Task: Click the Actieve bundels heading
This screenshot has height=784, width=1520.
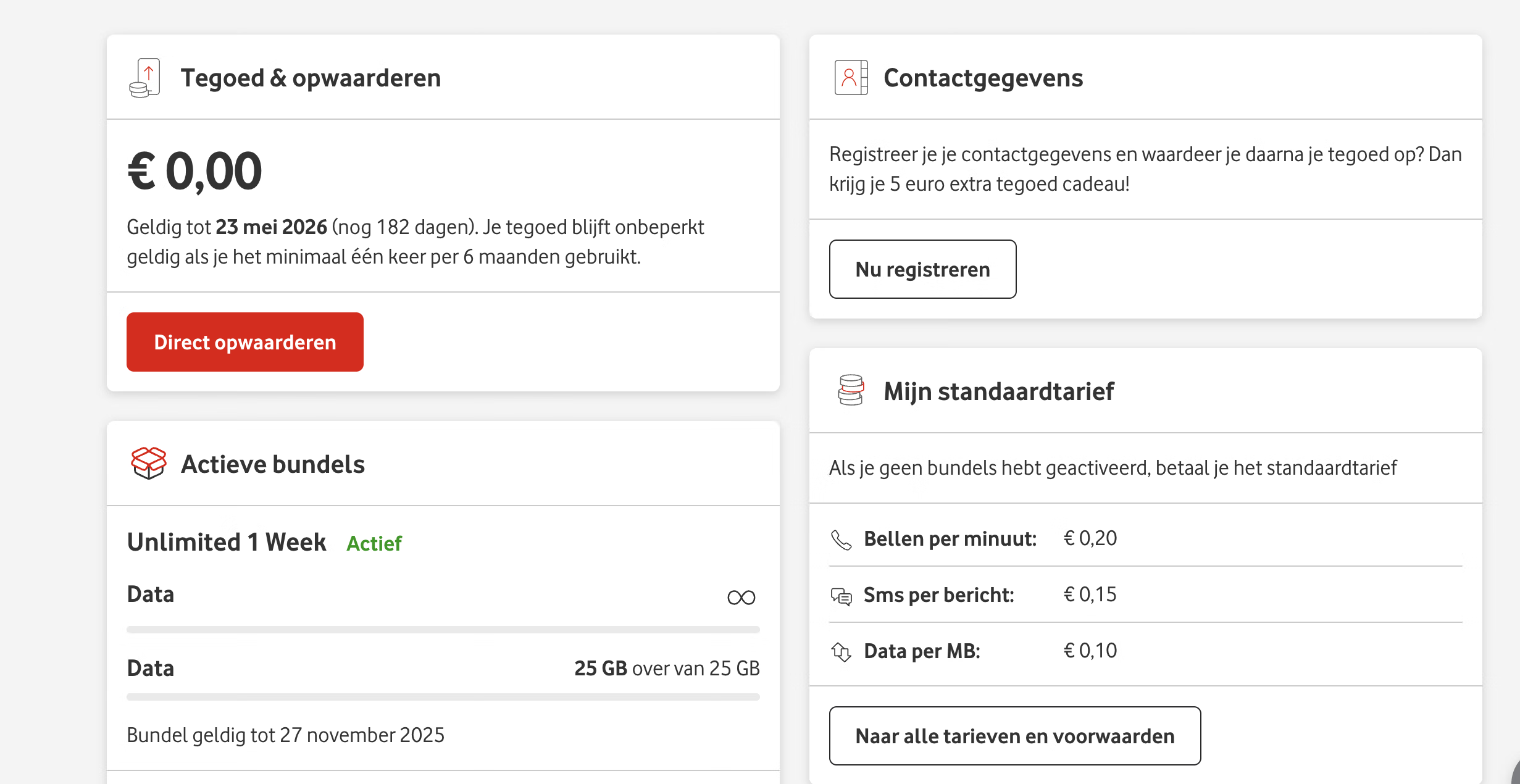Action: pos(272,464)
